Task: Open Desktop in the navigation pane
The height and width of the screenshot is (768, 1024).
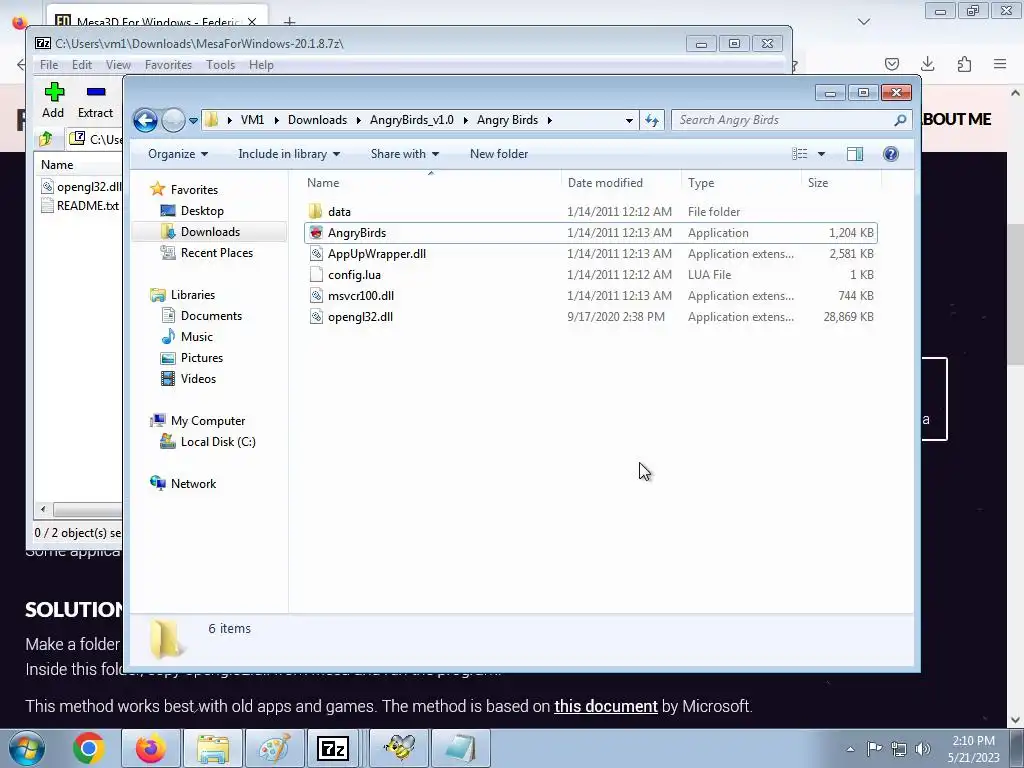Action: pyautogui.click(x=202, y=211)
